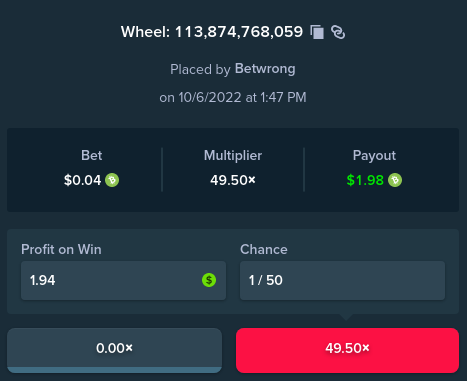Screen dimensions: 467x381
Task: Click the Wheel bet number 113,874,768,059
Action: tap(239, 32)
